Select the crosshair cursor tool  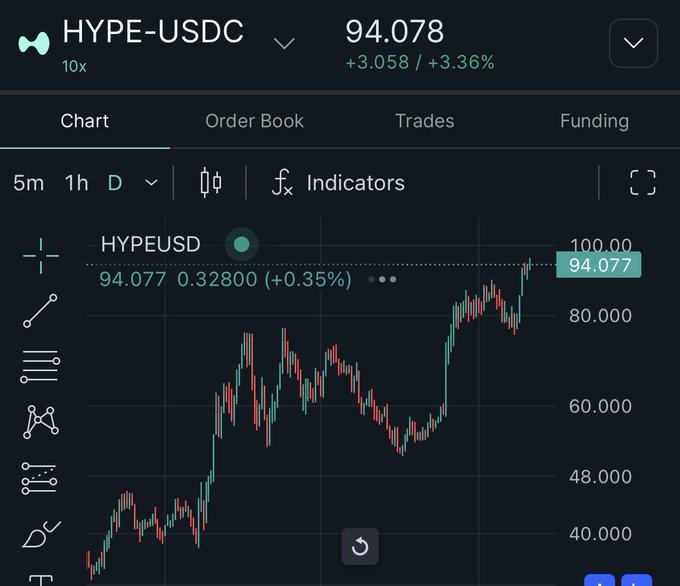(41, 255)
